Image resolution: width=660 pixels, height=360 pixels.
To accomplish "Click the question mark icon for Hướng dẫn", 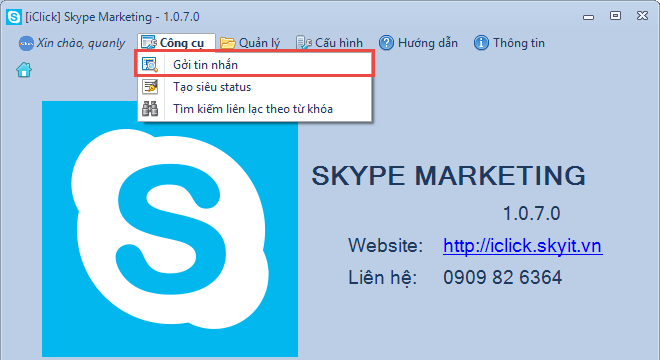I will click(386, 43).
